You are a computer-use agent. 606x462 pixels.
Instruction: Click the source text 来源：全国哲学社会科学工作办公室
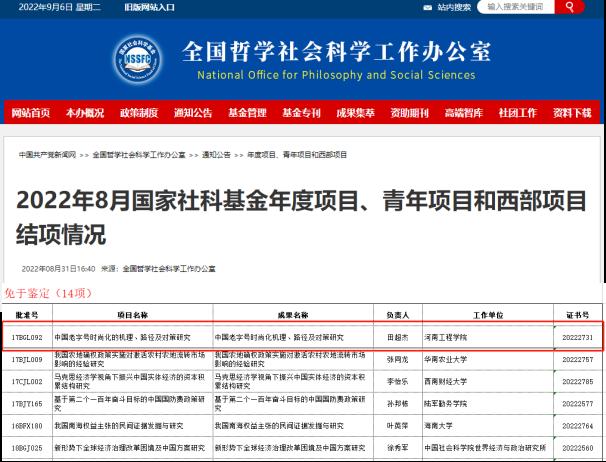(x=158, y=269)
